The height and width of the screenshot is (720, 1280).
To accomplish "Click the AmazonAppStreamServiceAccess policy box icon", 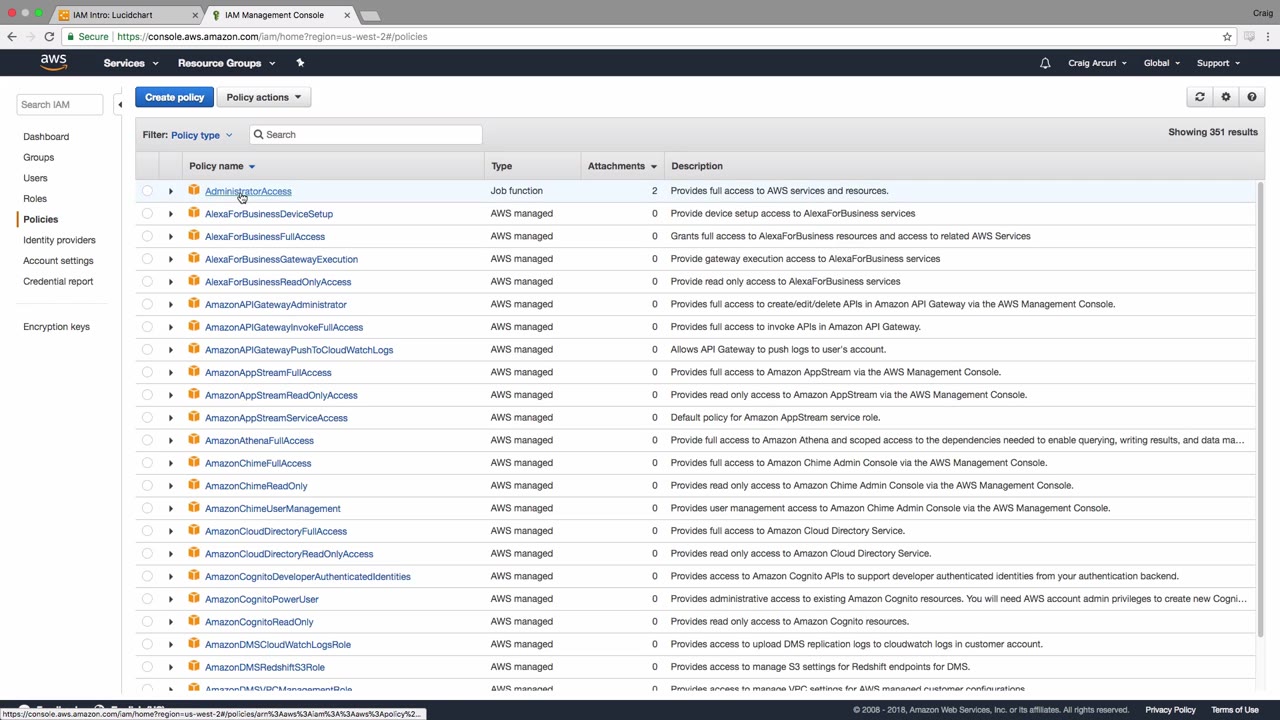I will tap(194, 417).
